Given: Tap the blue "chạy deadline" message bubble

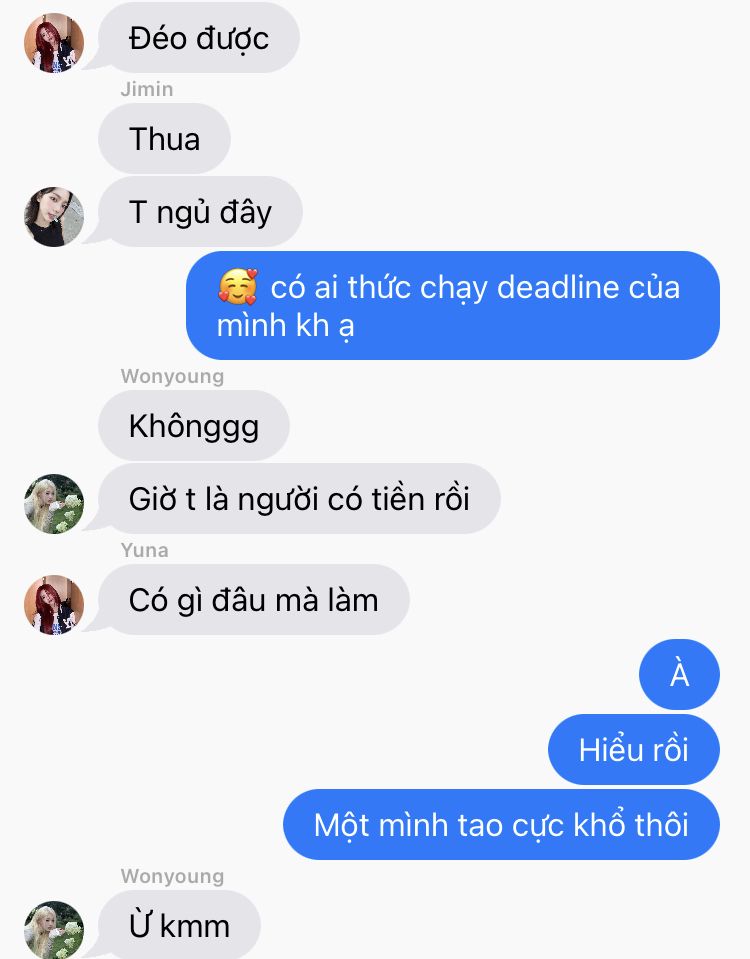Looking at the screenshot, I should (x=453, y=305).
